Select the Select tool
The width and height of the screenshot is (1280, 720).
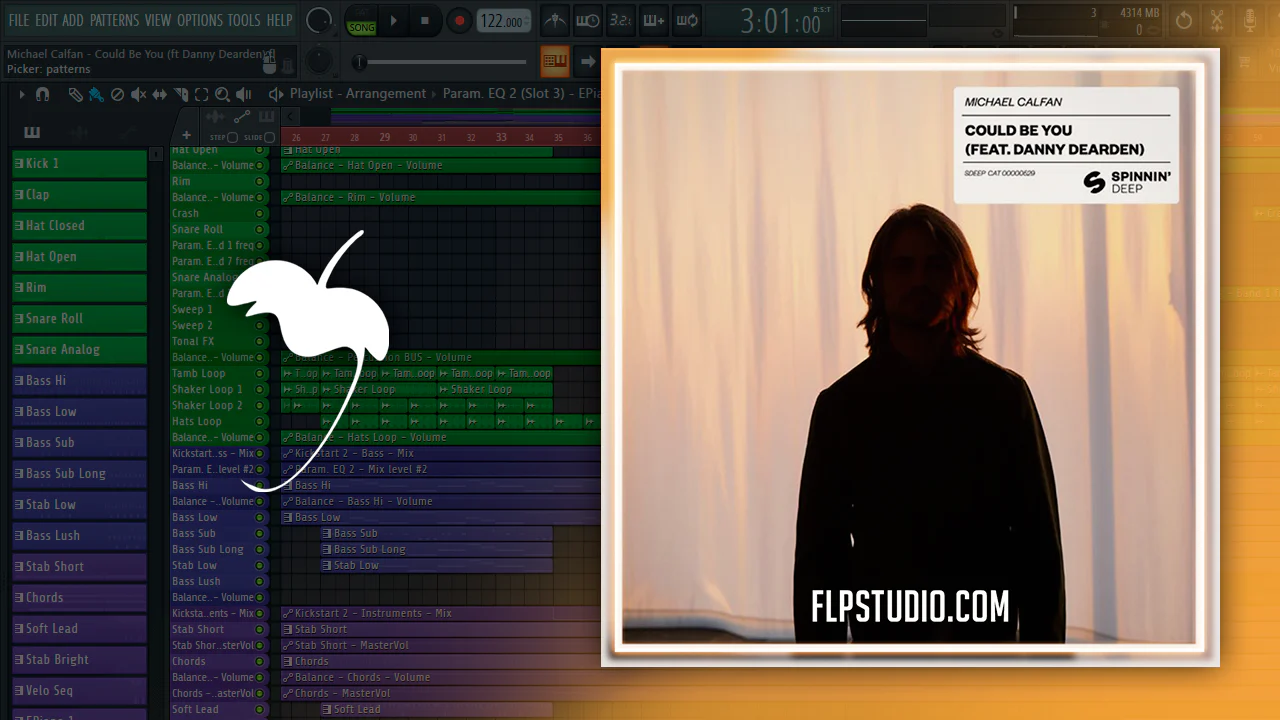(201, 94)
